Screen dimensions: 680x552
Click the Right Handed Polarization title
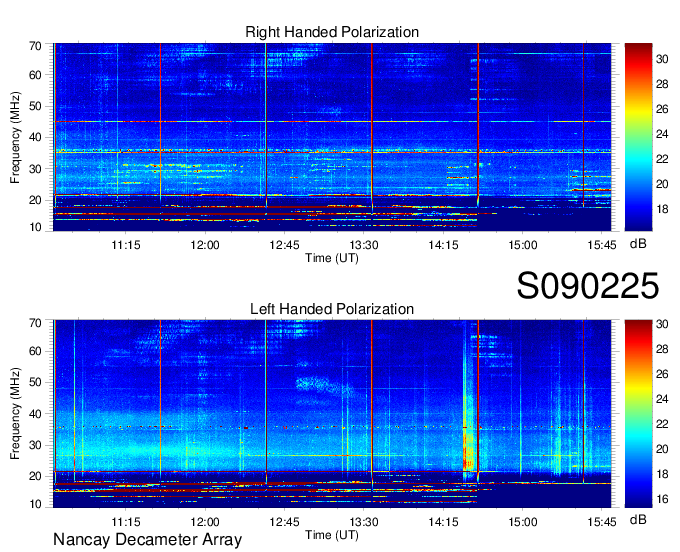332,32
